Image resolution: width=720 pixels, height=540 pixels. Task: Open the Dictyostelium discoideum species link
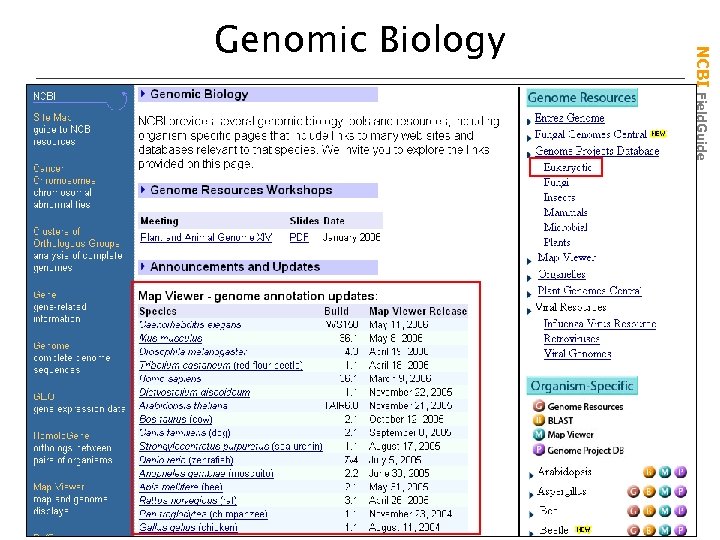(x=195, y=392)
